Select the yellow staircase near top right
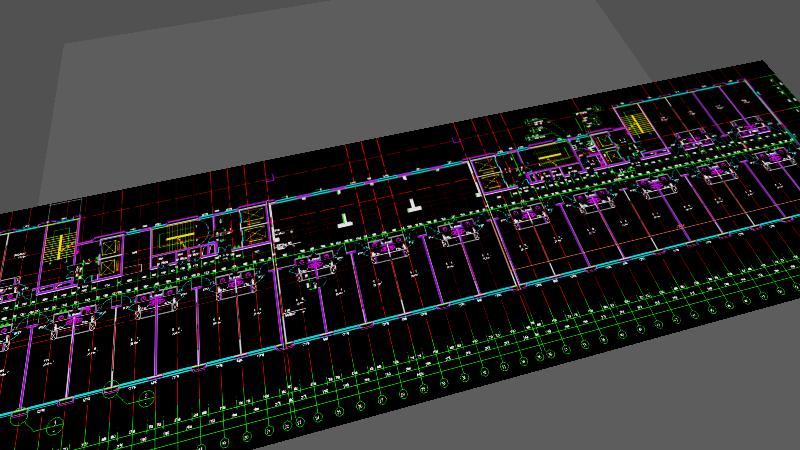Image resolution: width=800 pixels, height=450 pixels. coord(636,124)
